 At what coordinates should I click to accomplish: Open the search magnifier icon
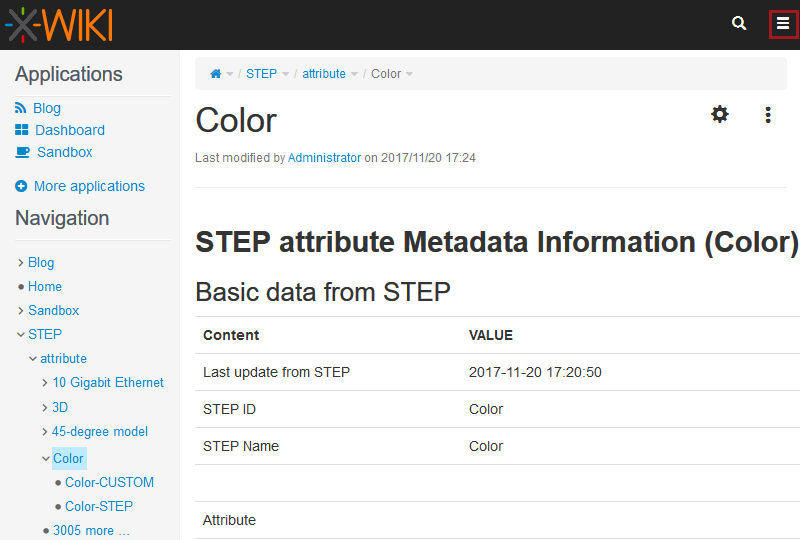(739, 24)
